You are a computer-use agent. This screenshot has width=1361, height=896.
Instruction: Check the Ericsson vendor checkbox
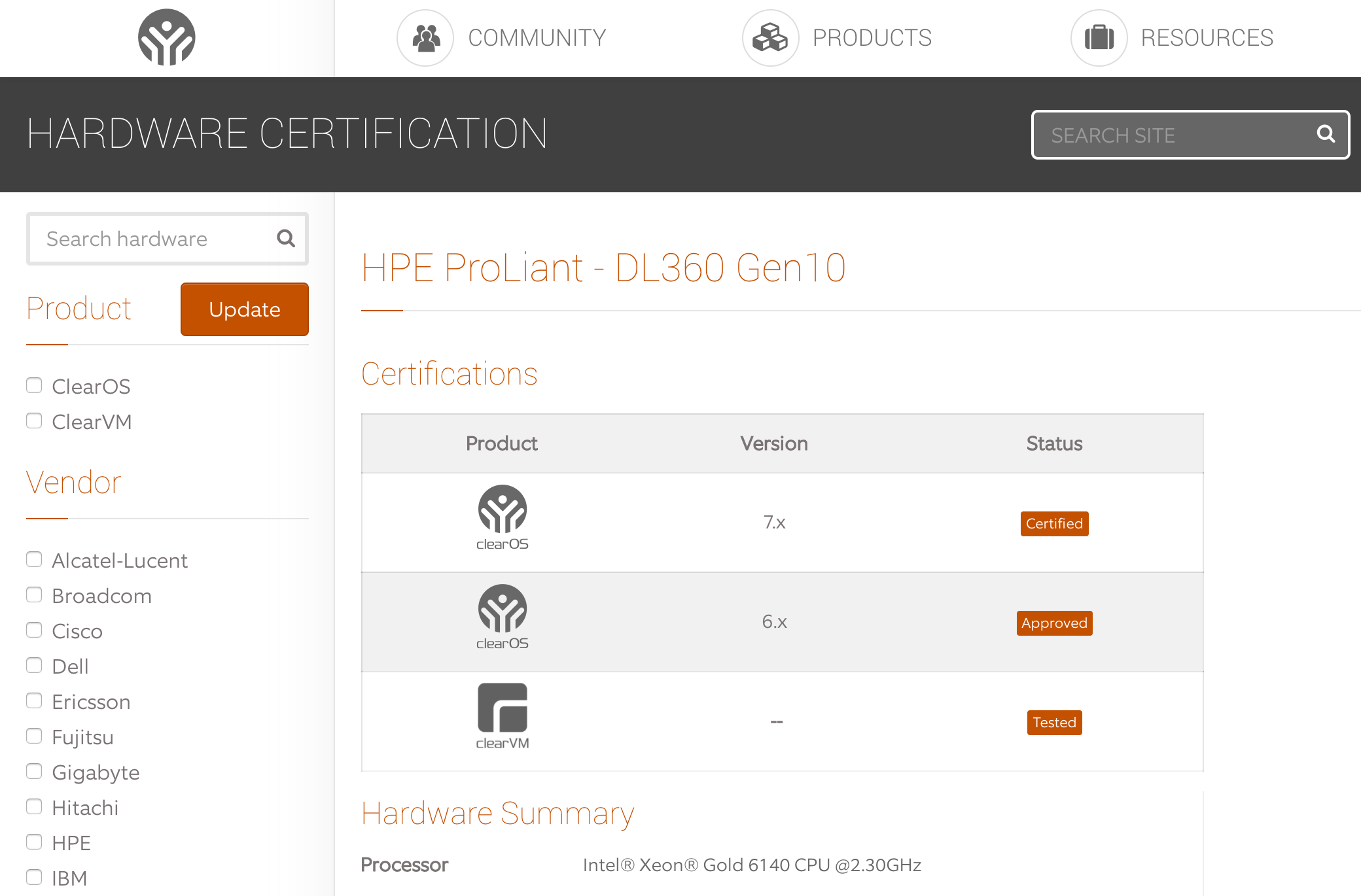pyautogui.click(x=34, y=700)
